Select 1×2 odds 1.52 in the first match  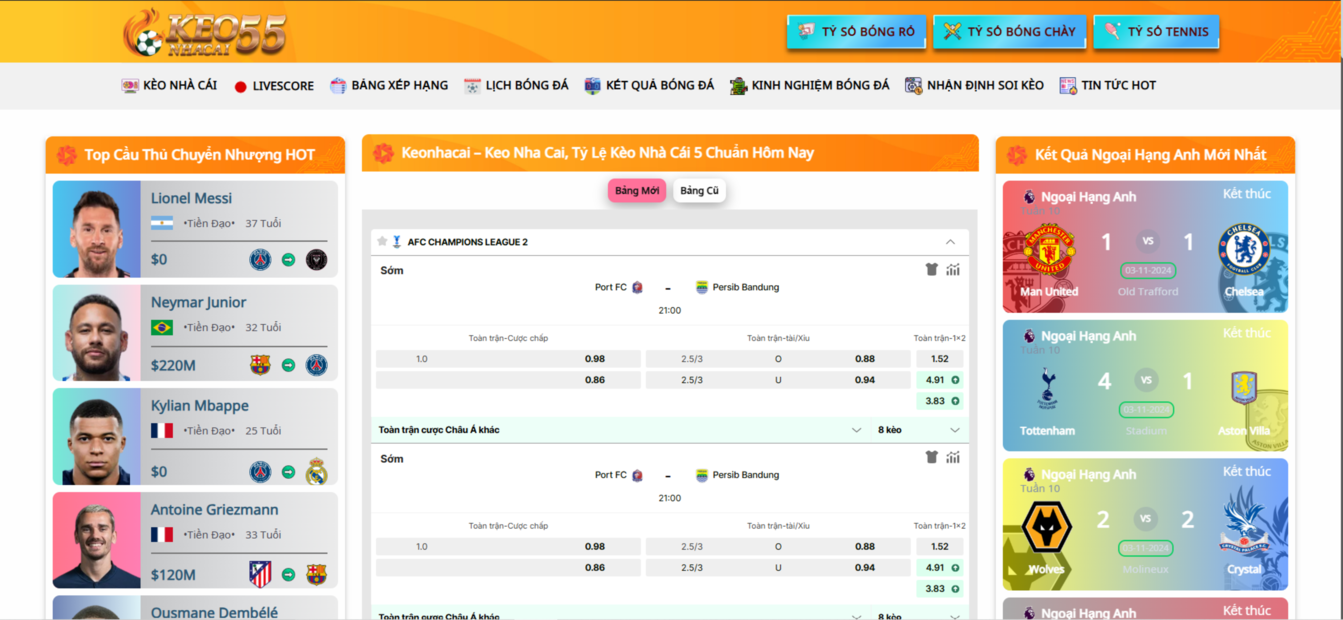(939, 359)
